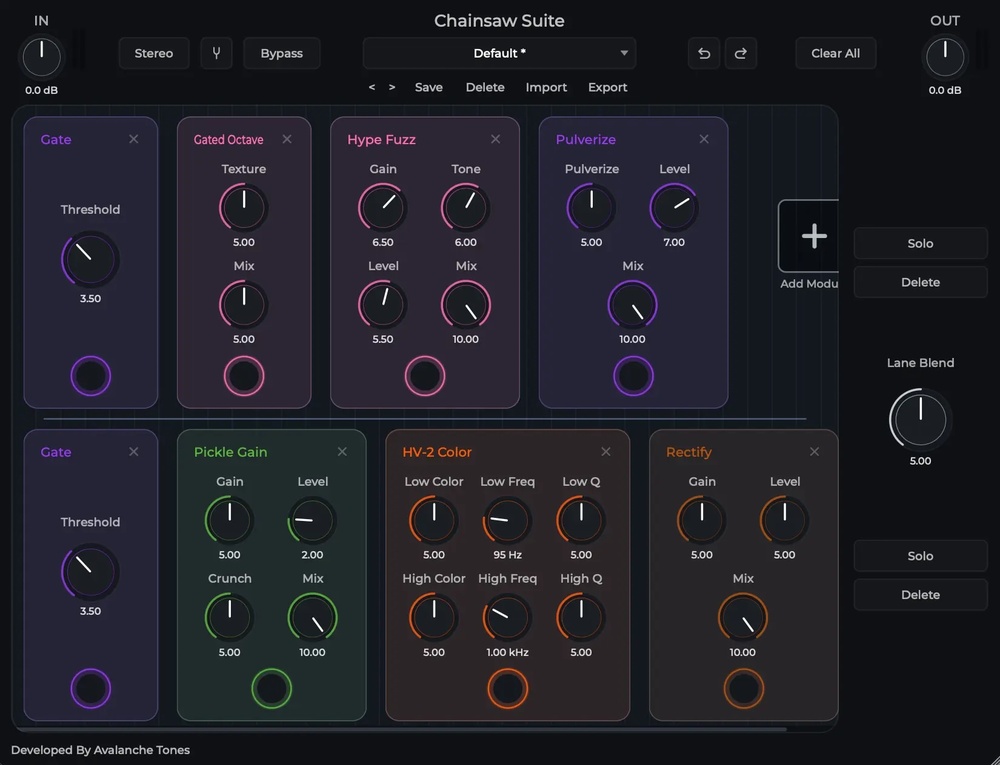Click the horizontal scrollbar under the lanes

402,729
